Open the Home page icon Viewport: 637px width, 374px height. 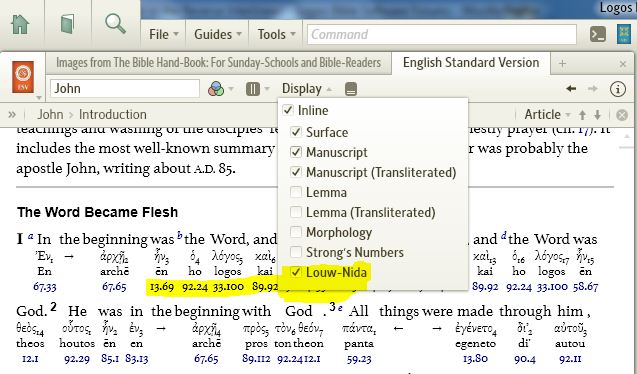click(20, 25)
